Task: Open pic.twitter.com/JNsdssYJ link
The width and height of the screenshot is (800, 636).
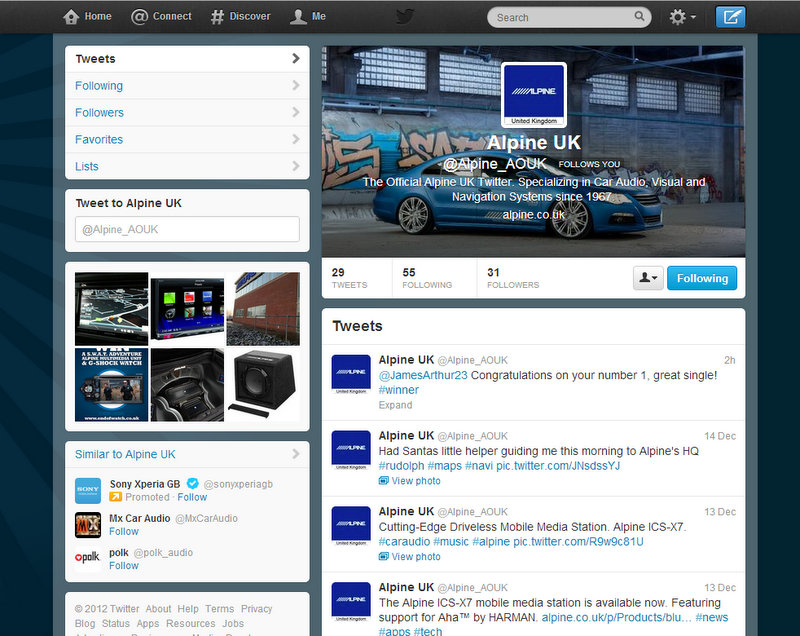Action: click(558, 466)
